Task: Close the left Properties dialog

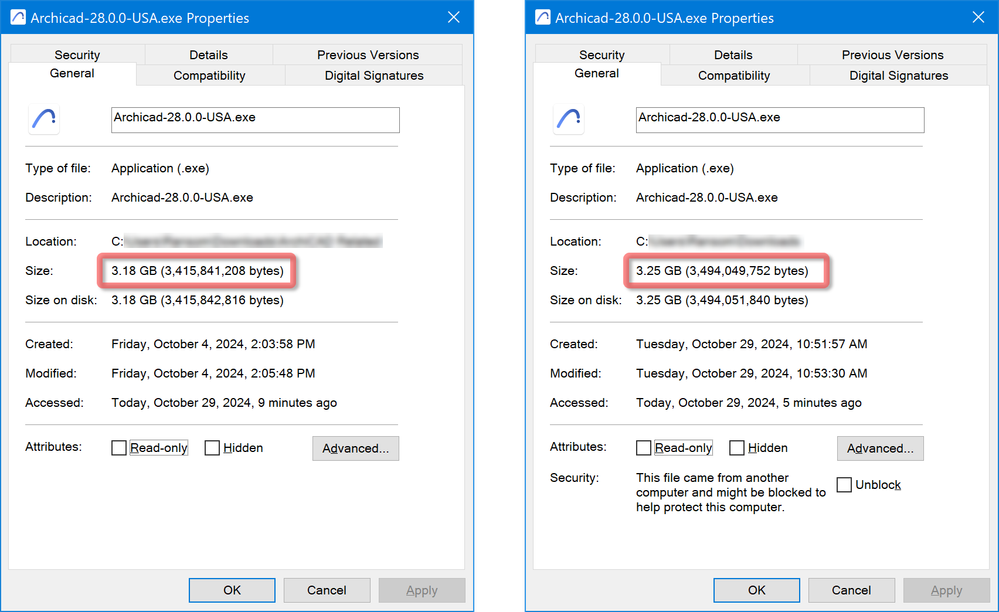Action: tap(454, 17)
